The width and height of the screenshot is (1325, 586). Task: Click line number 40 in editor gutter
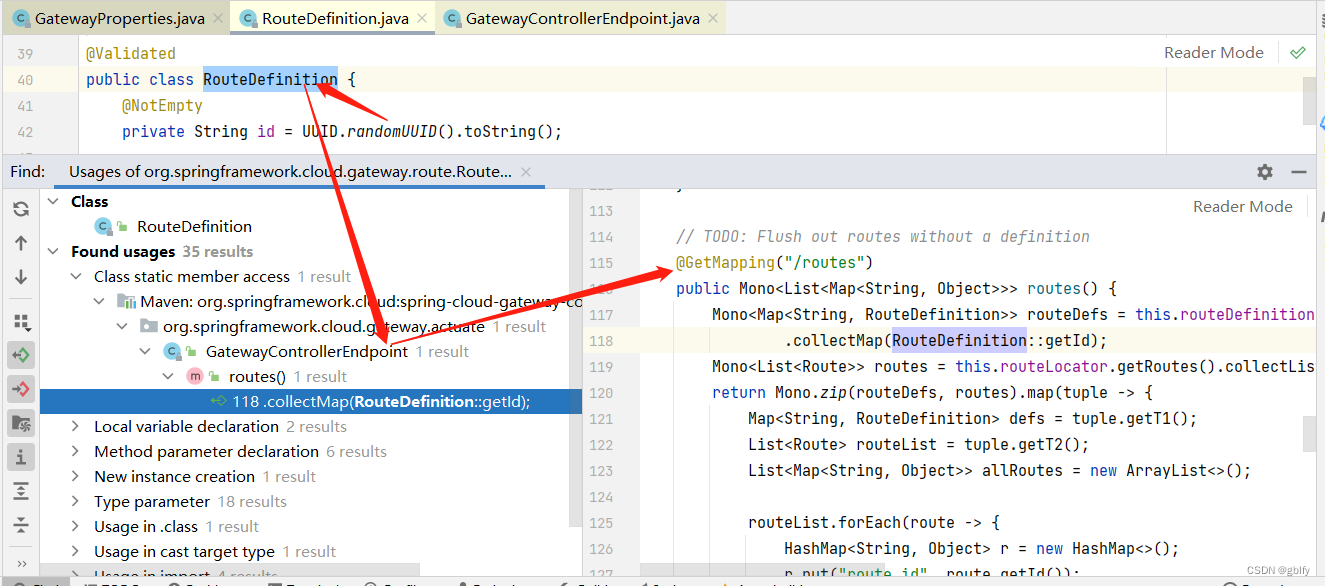pos(25,79)
